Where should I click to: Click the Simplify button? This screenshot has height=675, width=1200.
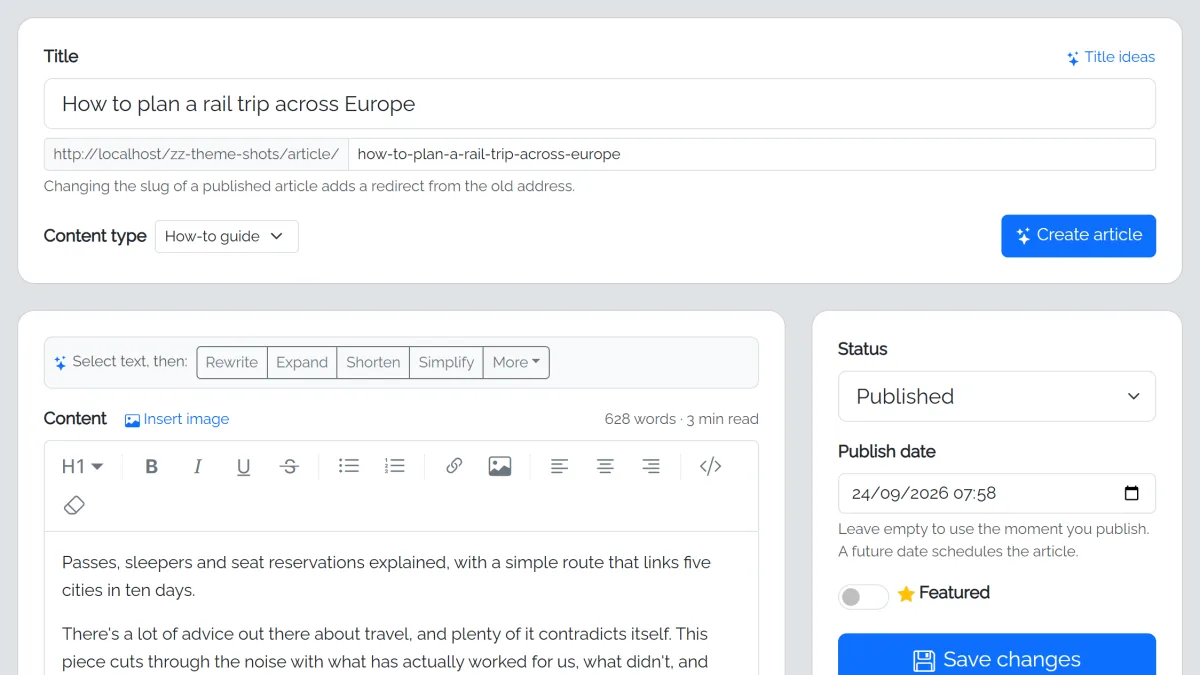[446, 362]
